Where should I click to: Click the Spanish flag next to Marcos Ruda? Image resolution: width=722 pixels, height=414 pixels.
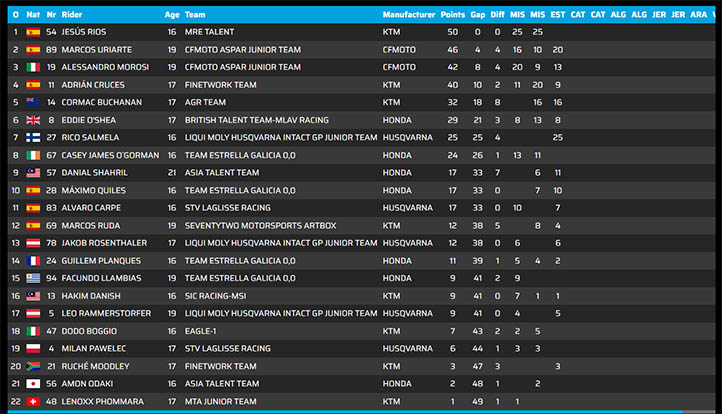pos(33,226)
